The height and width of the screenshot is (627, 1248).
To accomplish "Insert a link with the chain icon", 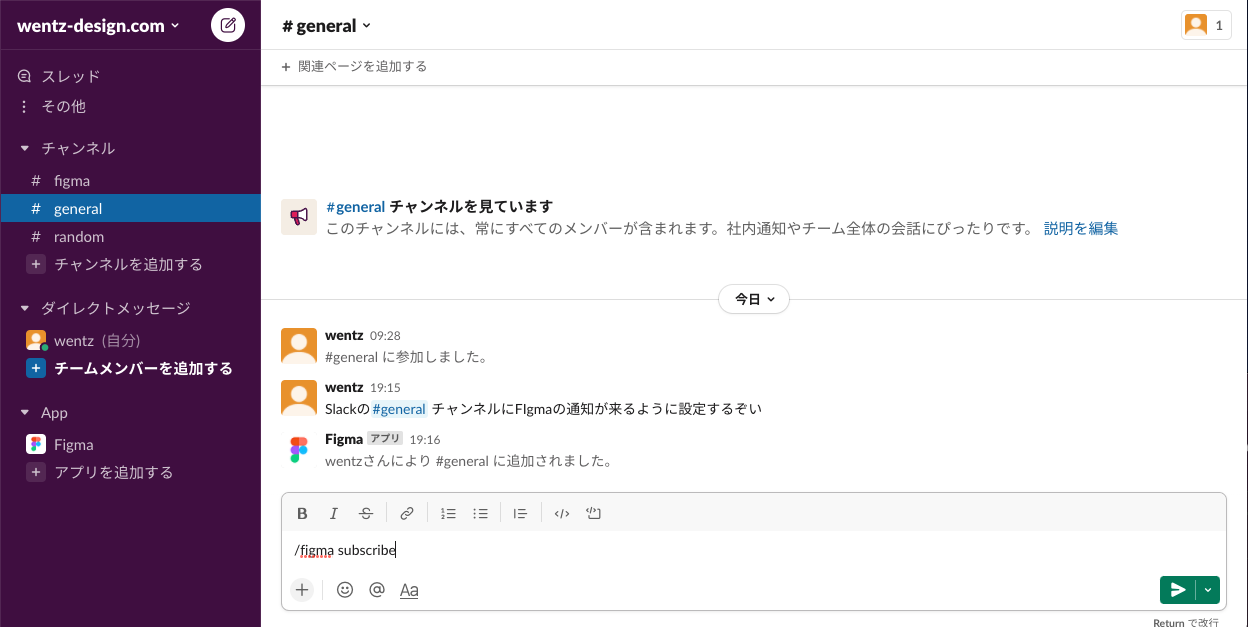I will coord(407,514).
